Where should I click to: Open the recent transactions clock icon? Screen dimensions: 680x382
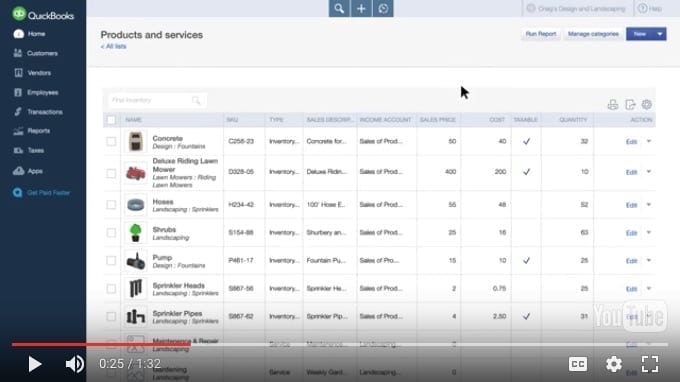[x=383, y=9]
